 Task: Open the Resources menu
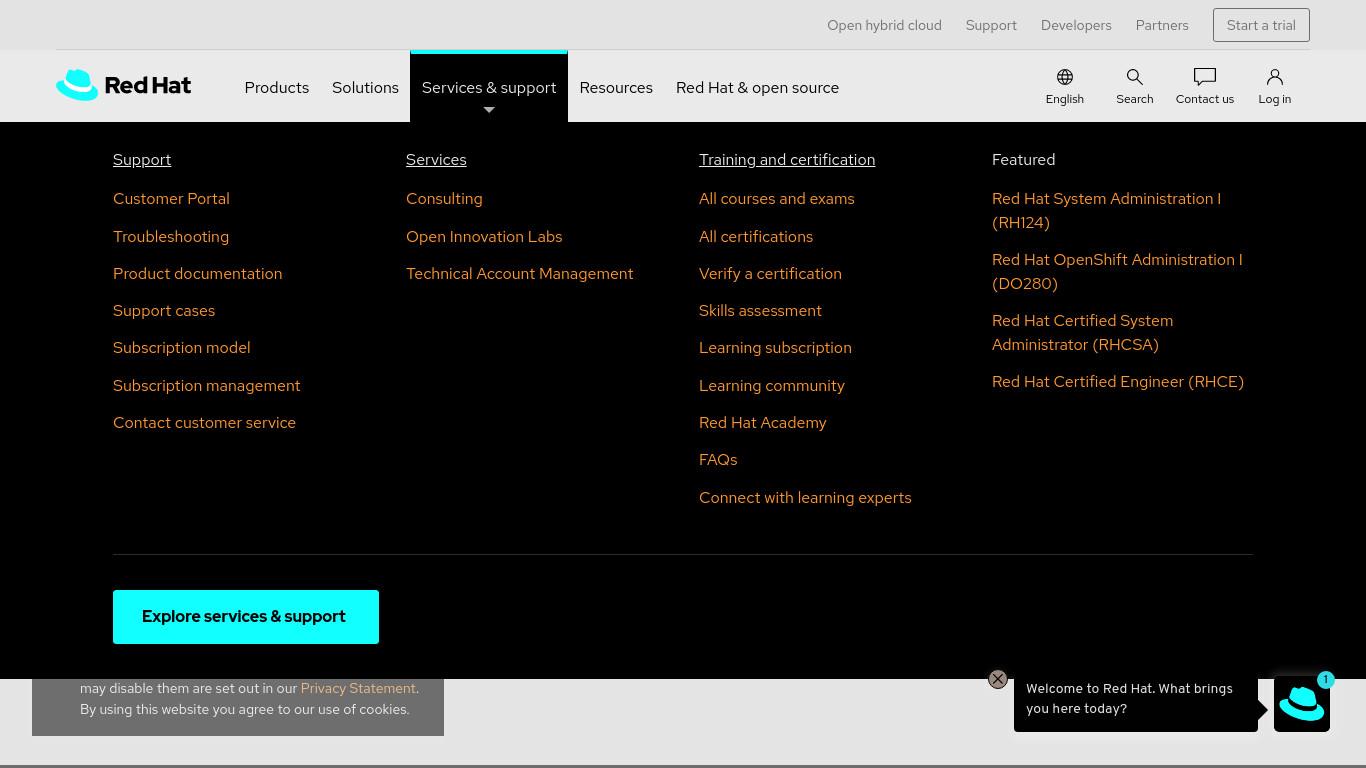tap(616, 87)
